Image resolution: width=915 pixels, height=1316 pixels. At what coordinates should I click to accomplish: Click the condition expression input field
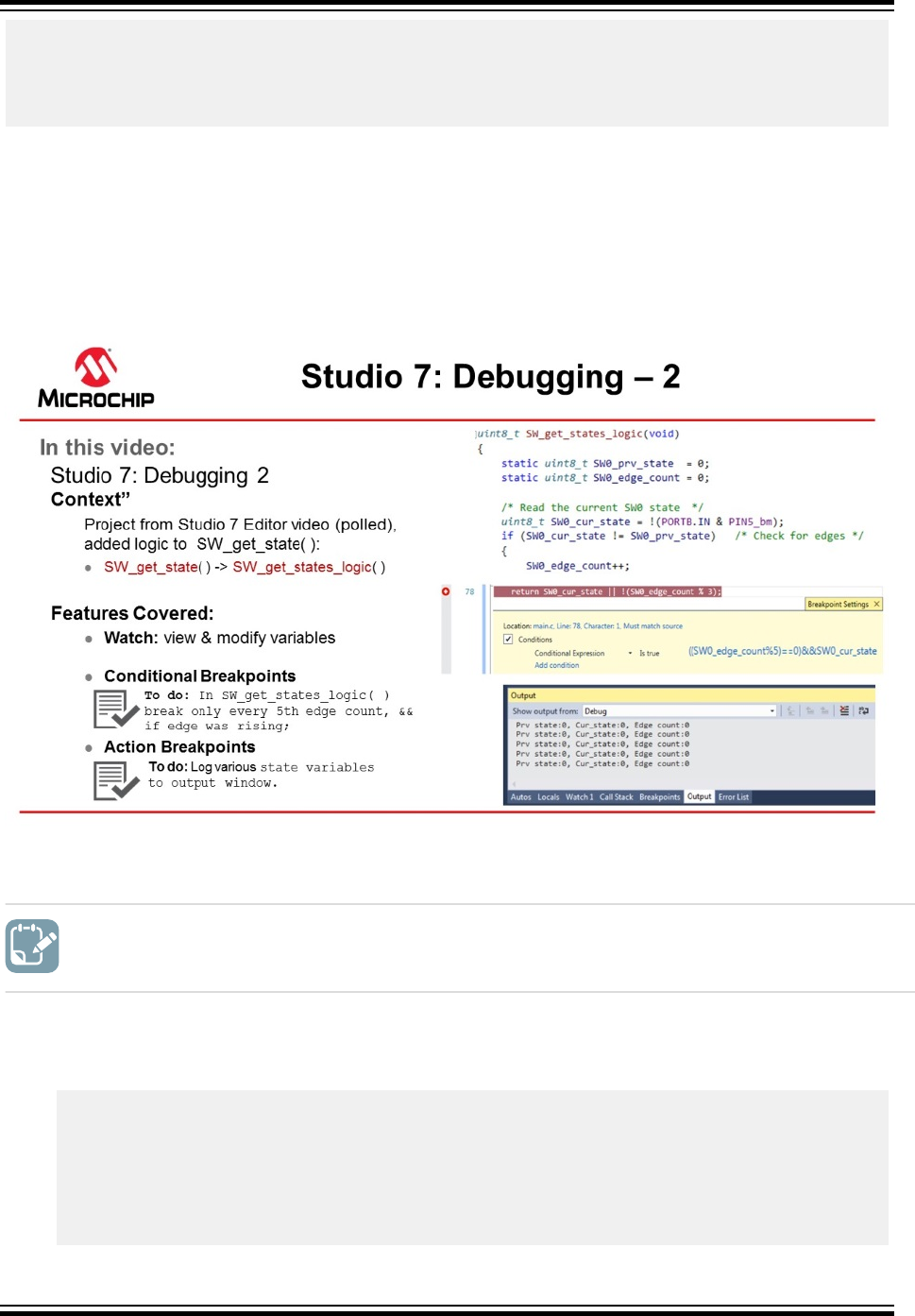click(783, 651)
